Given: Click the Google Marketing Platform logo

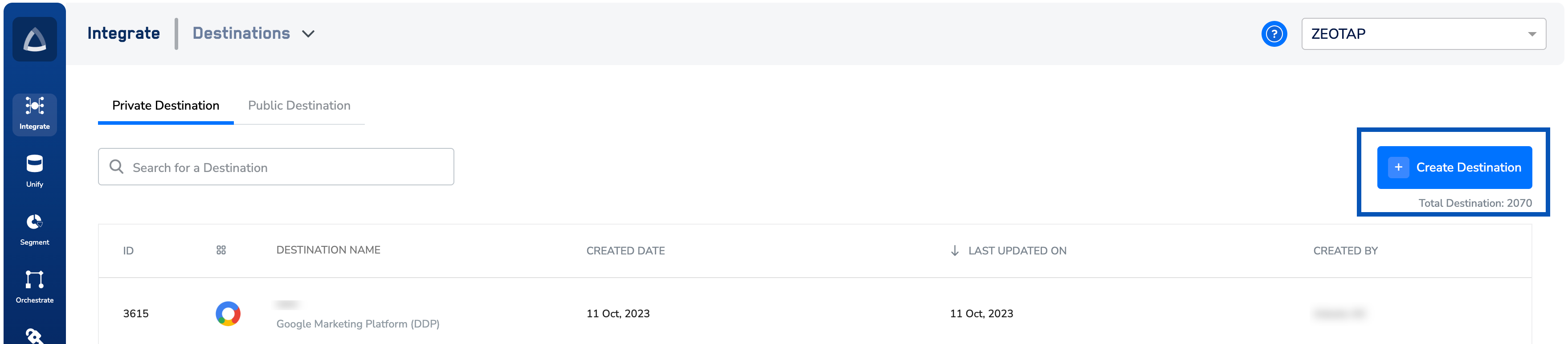Looking at the screenshot, I should (228, 314).
